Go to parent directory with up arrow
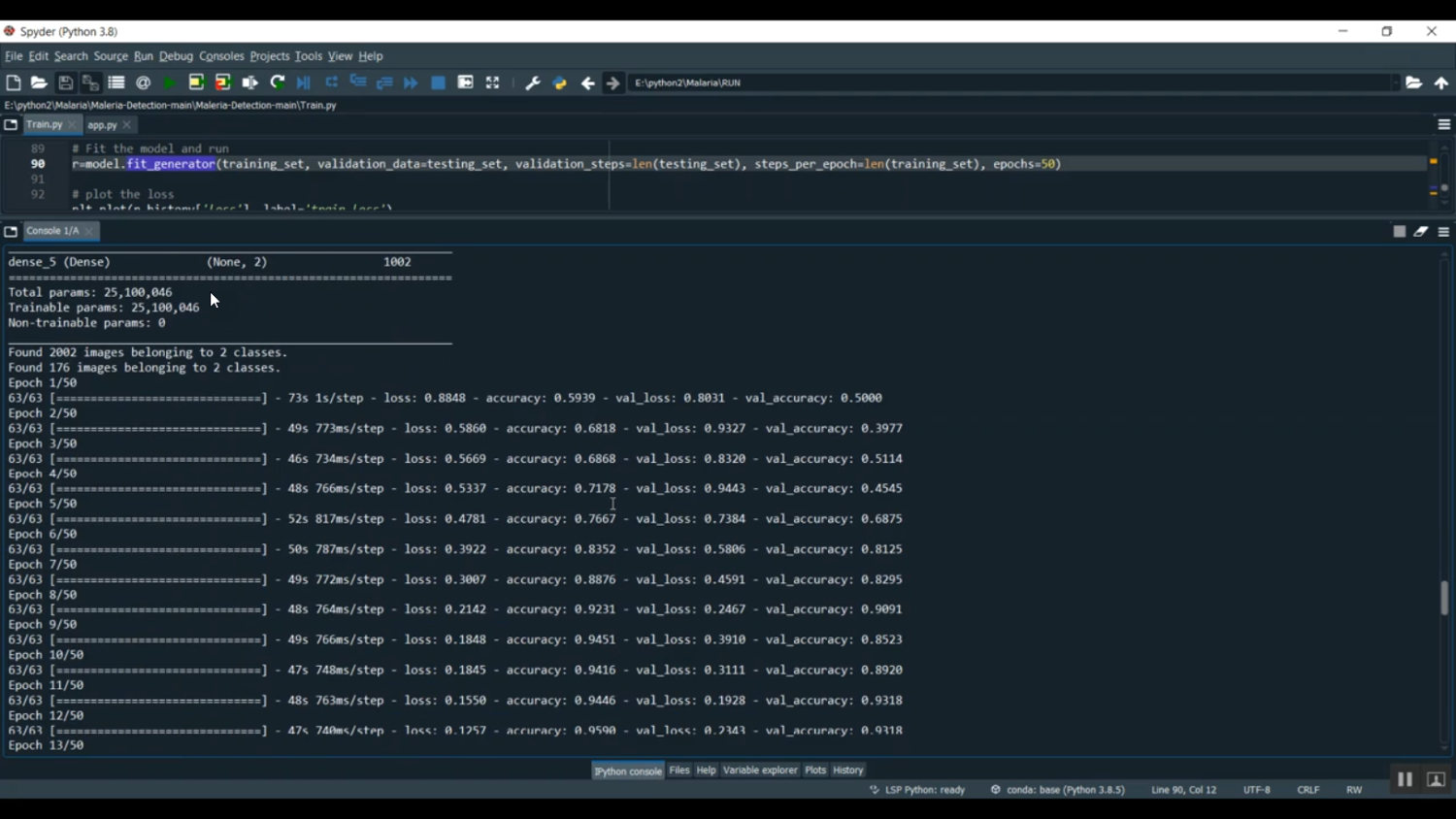This screenshot has height=819, width=1456. point(1441,83)
